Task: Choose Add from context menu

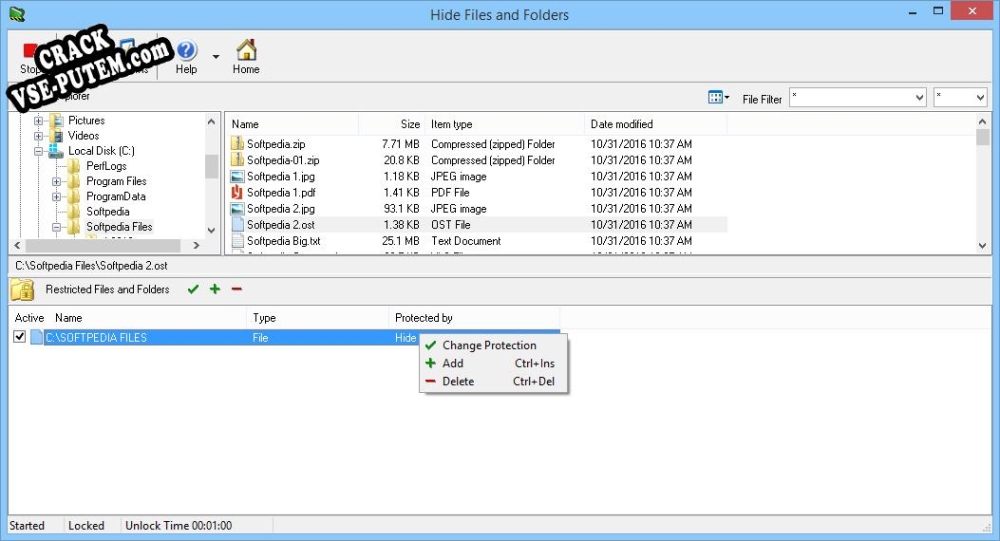Action: [493, 363]
